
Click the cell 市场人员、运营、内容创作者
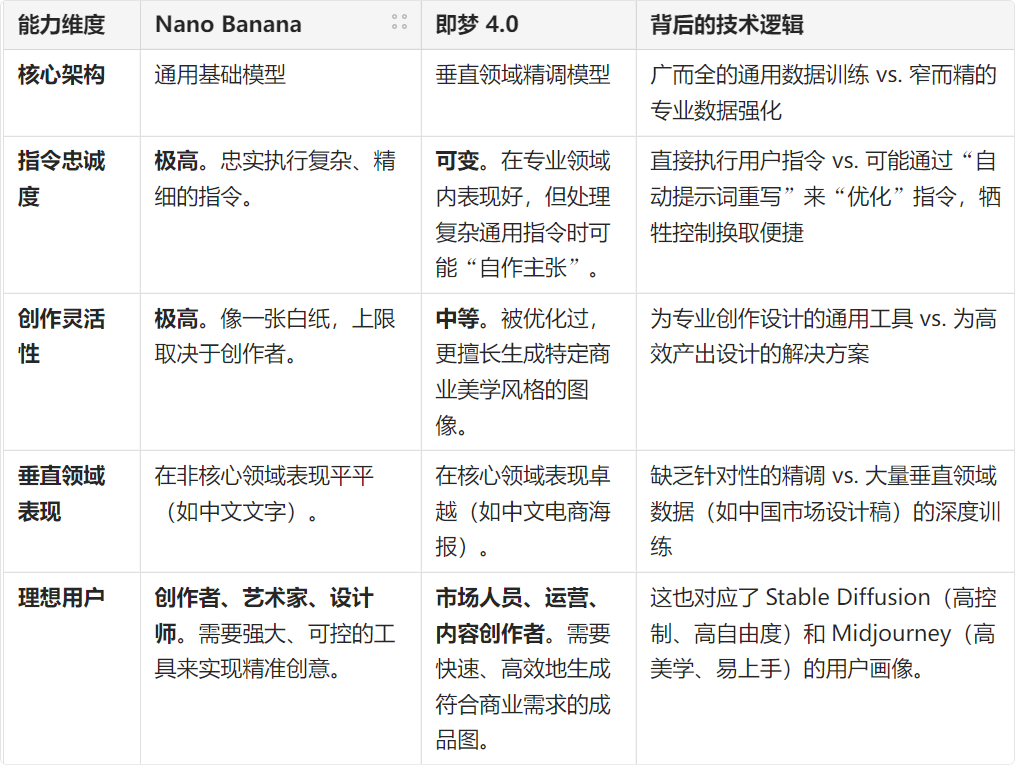click(529, 668)
